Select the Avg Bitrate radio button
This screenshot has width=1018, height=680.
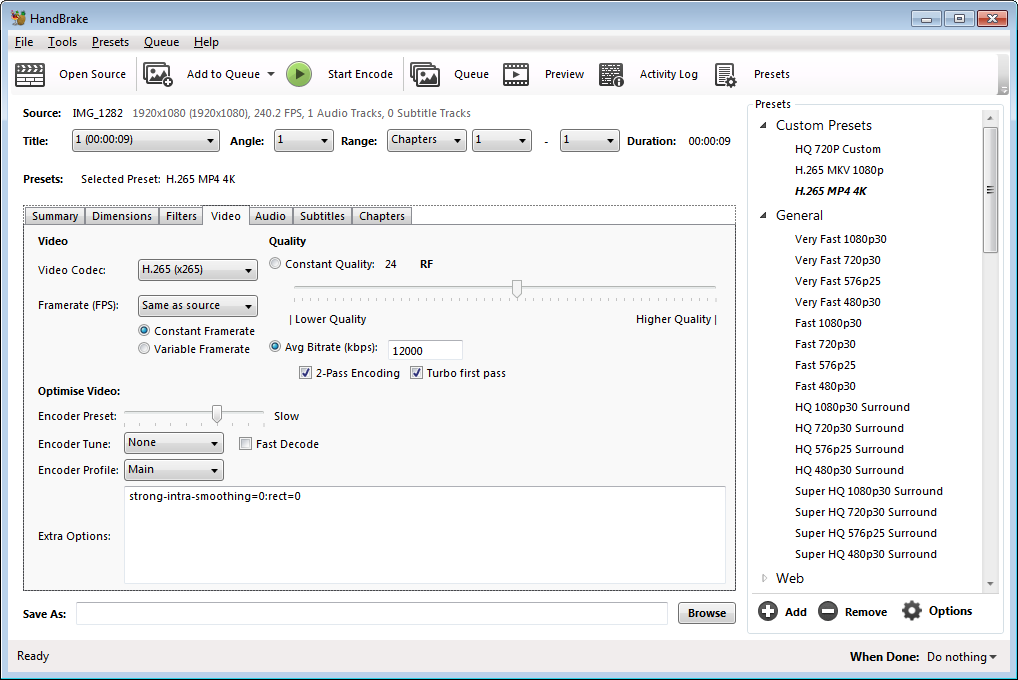[275, 347]
